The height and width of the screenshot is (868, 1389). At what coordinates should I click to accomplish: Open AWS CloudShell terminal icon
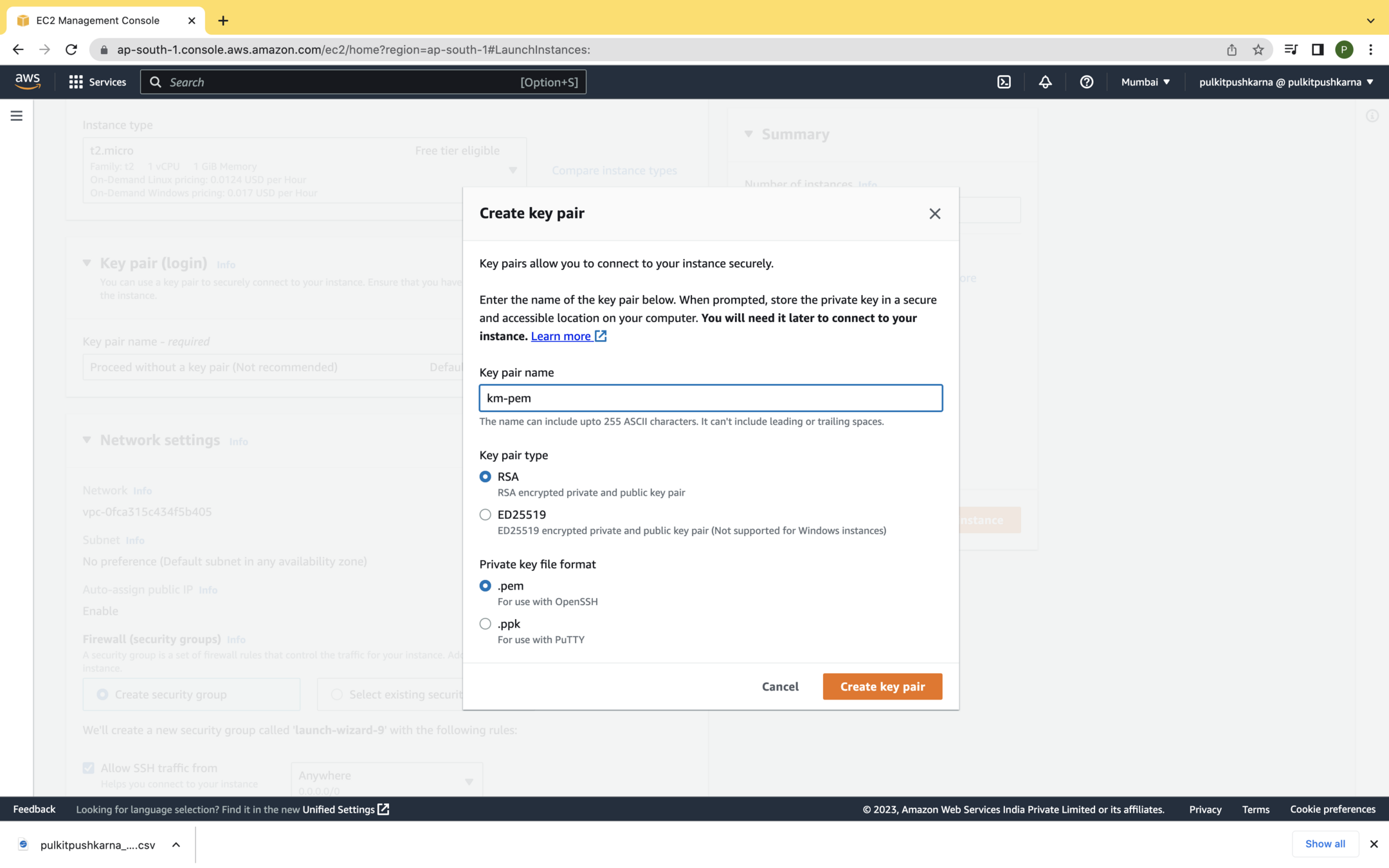1004,82
